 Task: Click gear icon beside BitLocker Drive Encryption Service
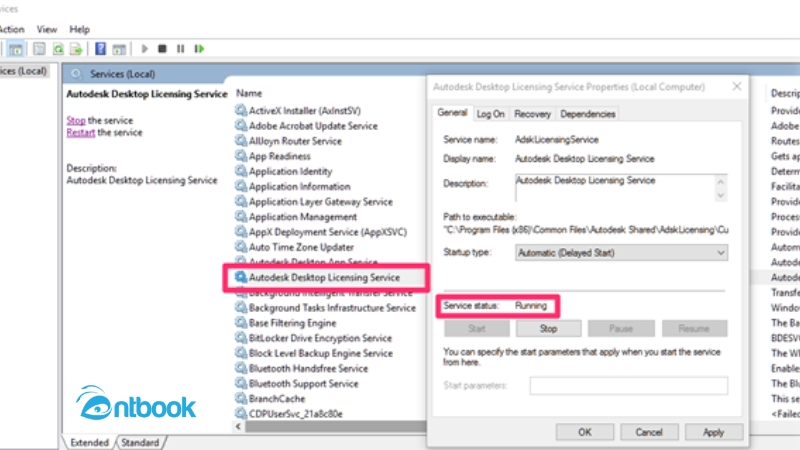tap(240, 338)
